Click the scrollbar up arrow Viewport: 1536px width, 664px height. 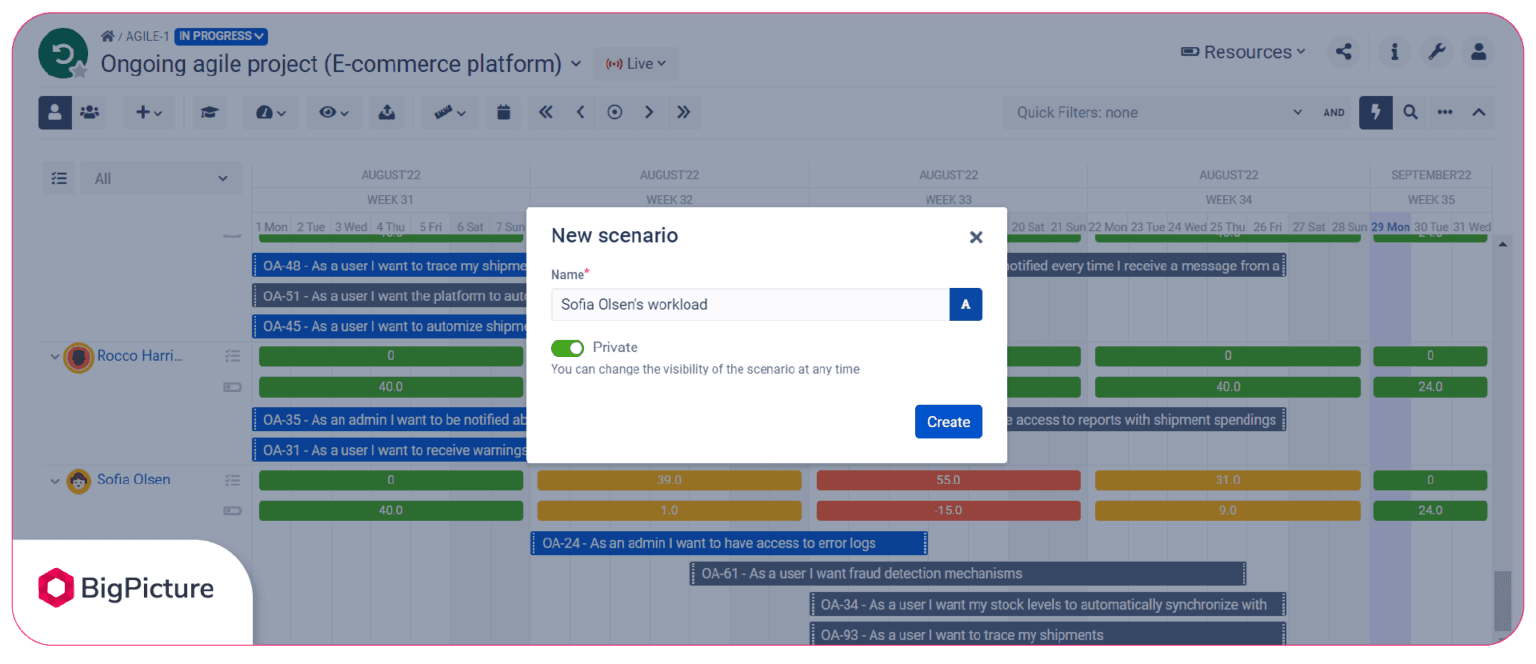point(1502,243)
